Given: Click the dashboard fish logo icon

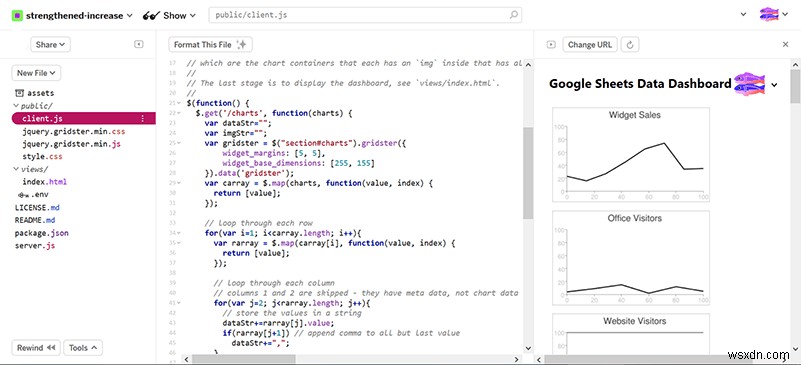Looking at the screenshot, I should pyautogui.click(x=749, y=84).
